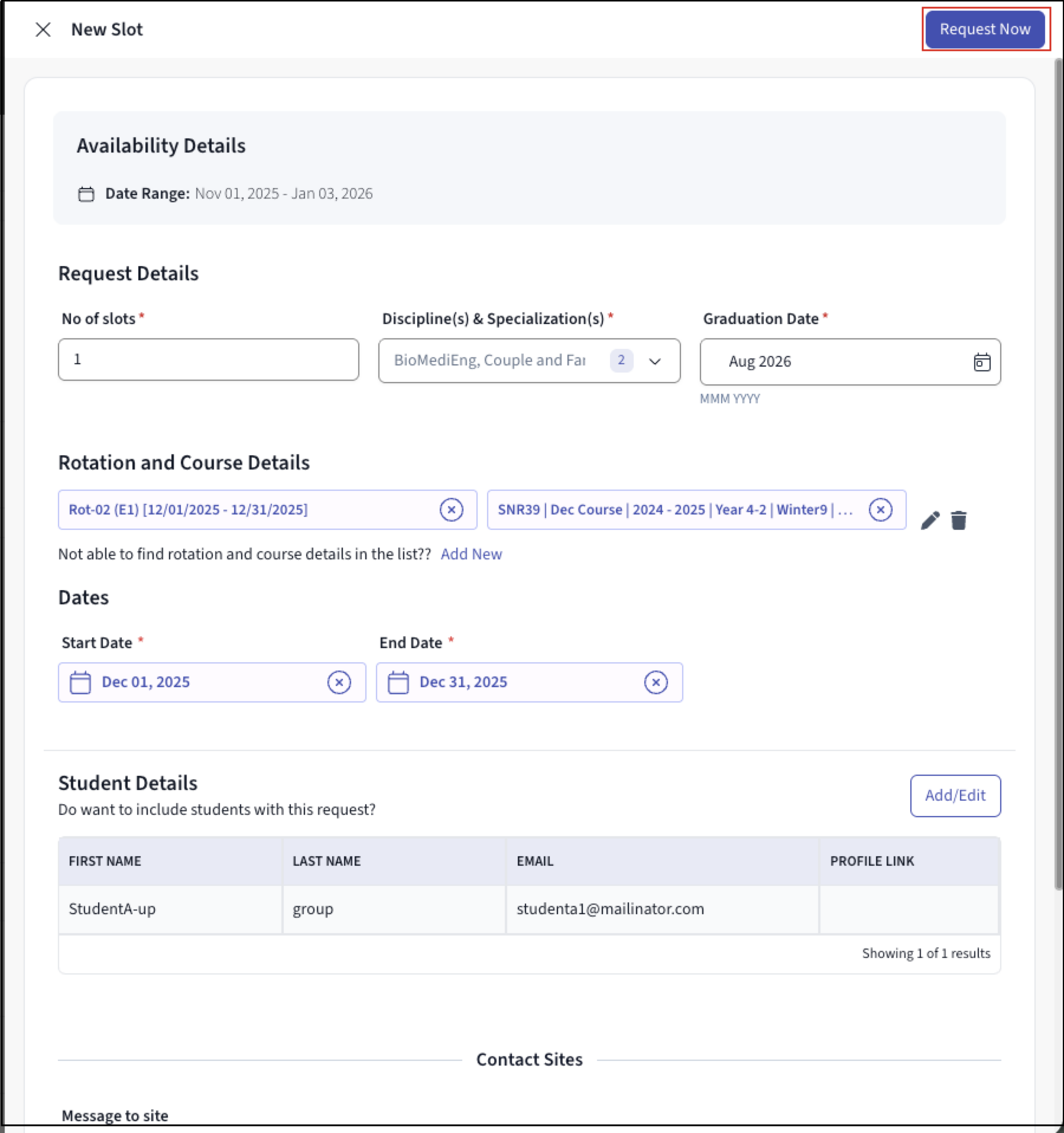This screenshot has width=1064, height=1133.
Task: Clear the SNR39 Dec Course selection
Action: point(880,510)
